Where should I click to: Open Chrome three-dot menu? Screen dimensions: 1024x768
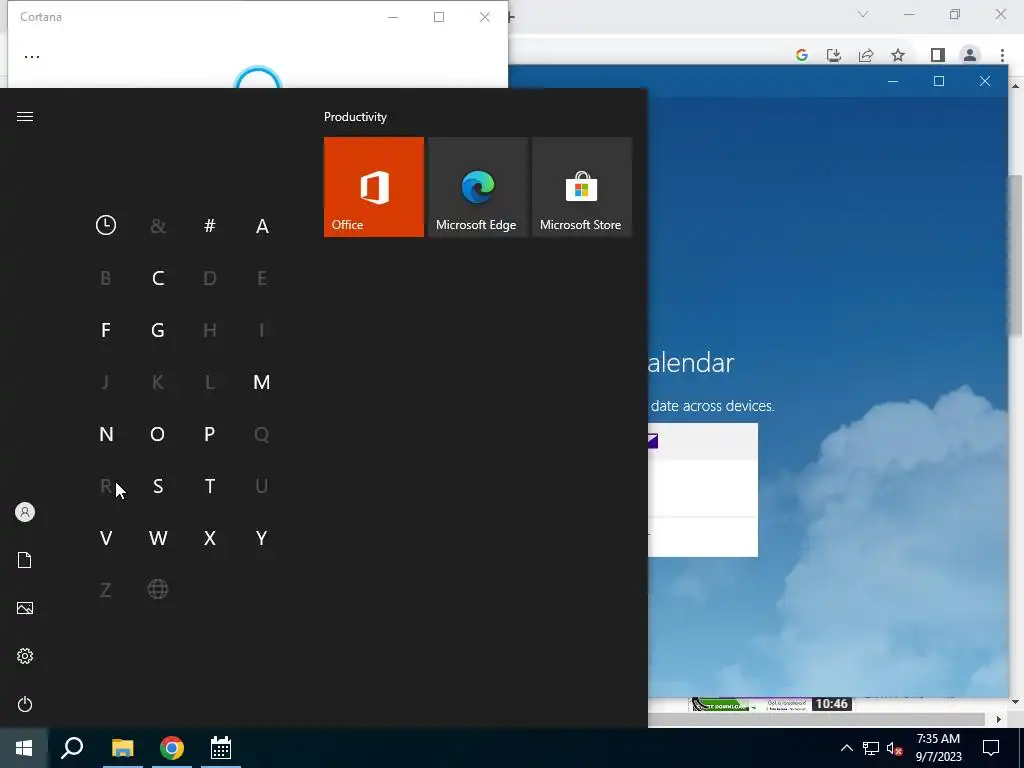tap(1002, 56)
